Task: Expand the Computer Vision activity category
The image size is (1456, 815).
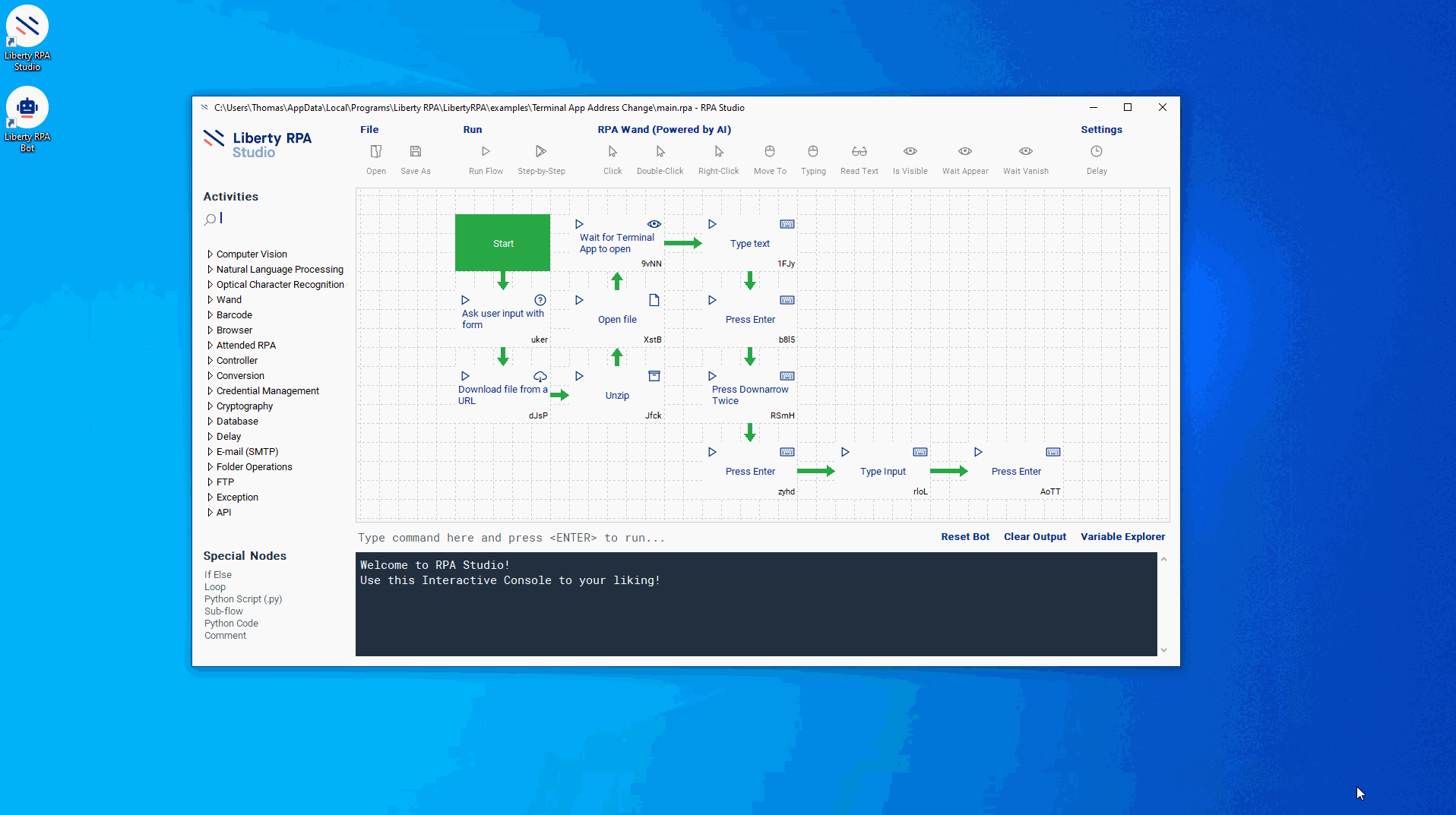Action: tap(210, 254)
